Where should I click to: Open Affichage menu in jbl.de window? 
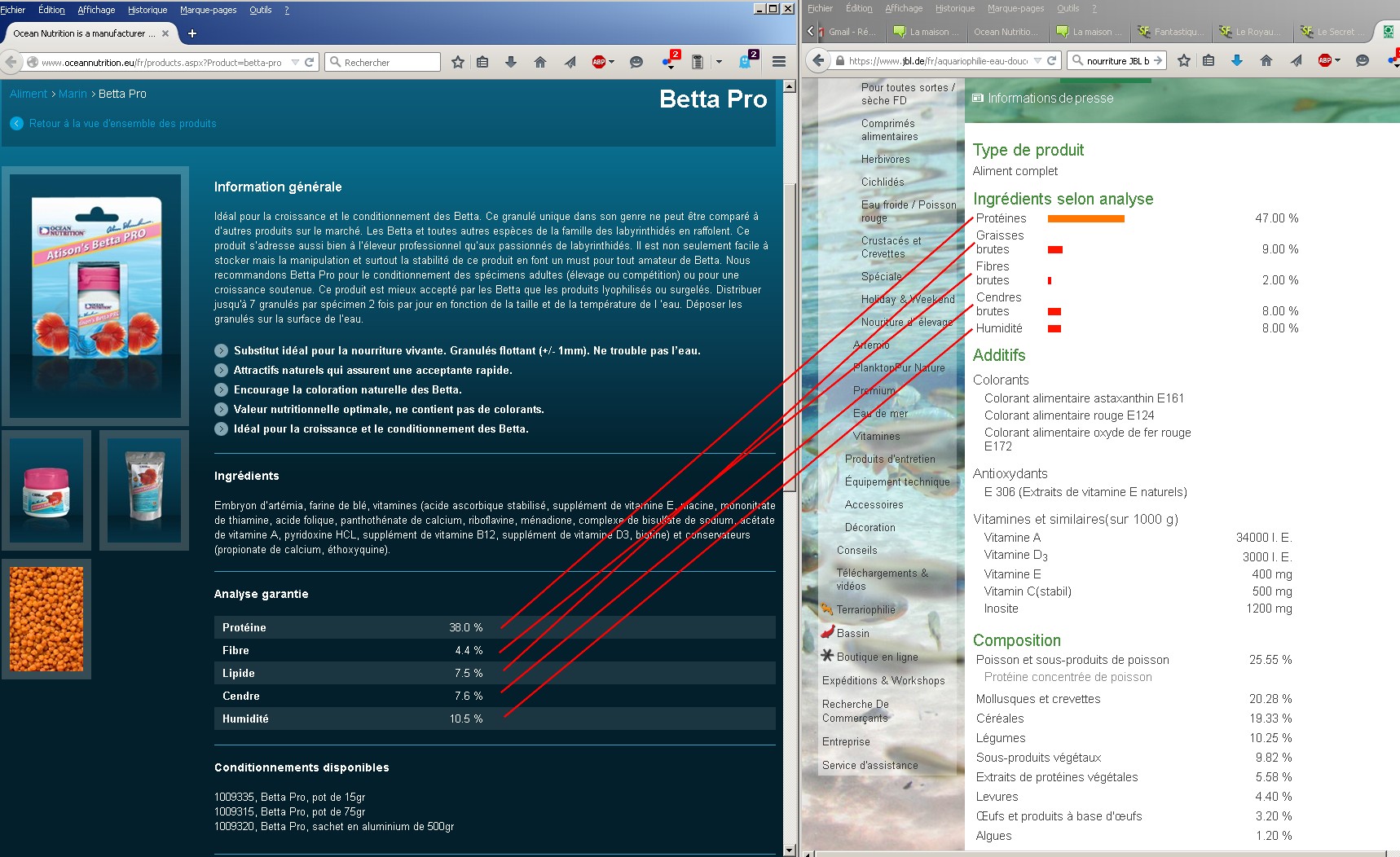tap(904, 8)
